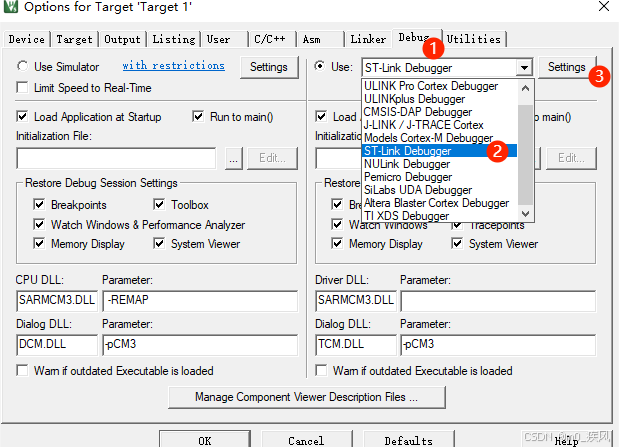Image resolution: width=619 pixels, height=448 pixels.
Task: Toggle simulator Breakpoints checkbox
Action: pos(39,204)
